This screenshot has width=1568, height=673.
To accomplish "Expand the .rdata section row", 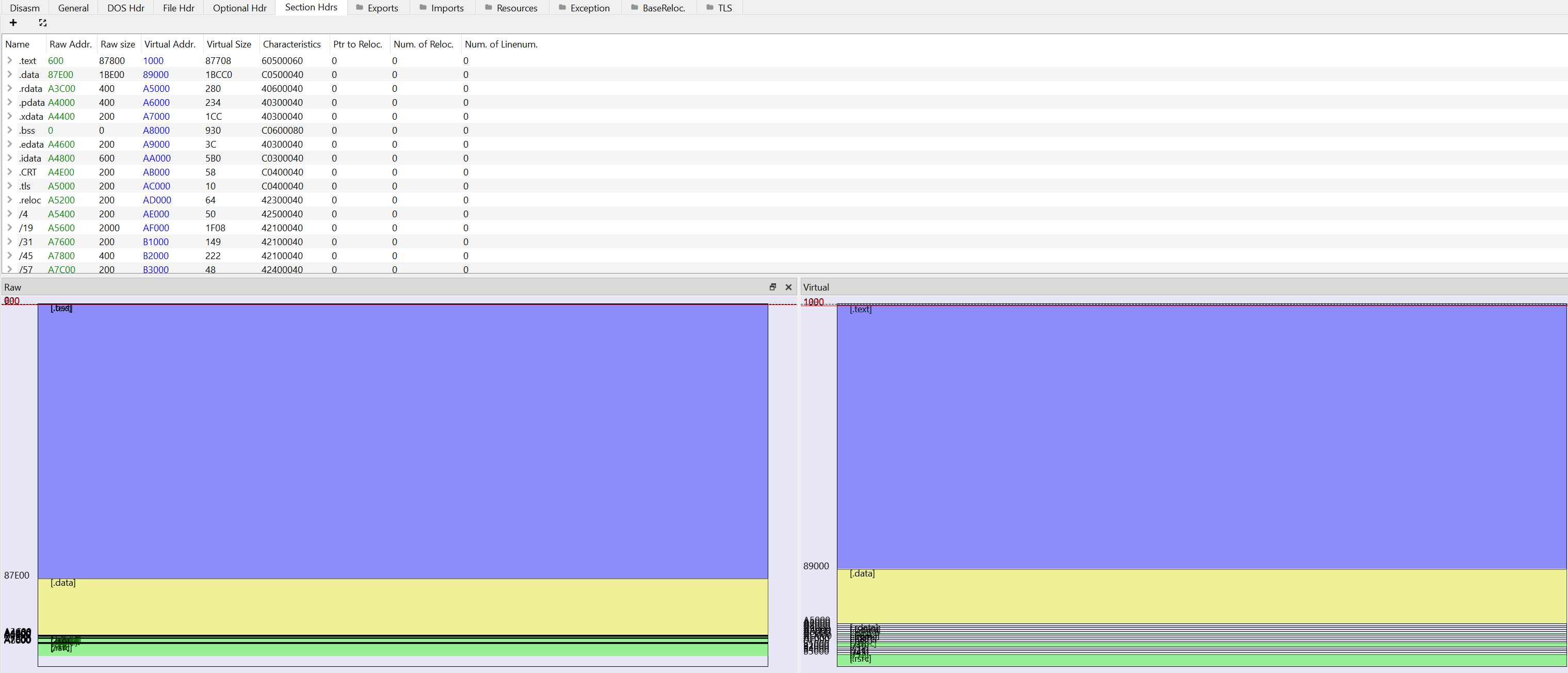I will coord(10,88).
